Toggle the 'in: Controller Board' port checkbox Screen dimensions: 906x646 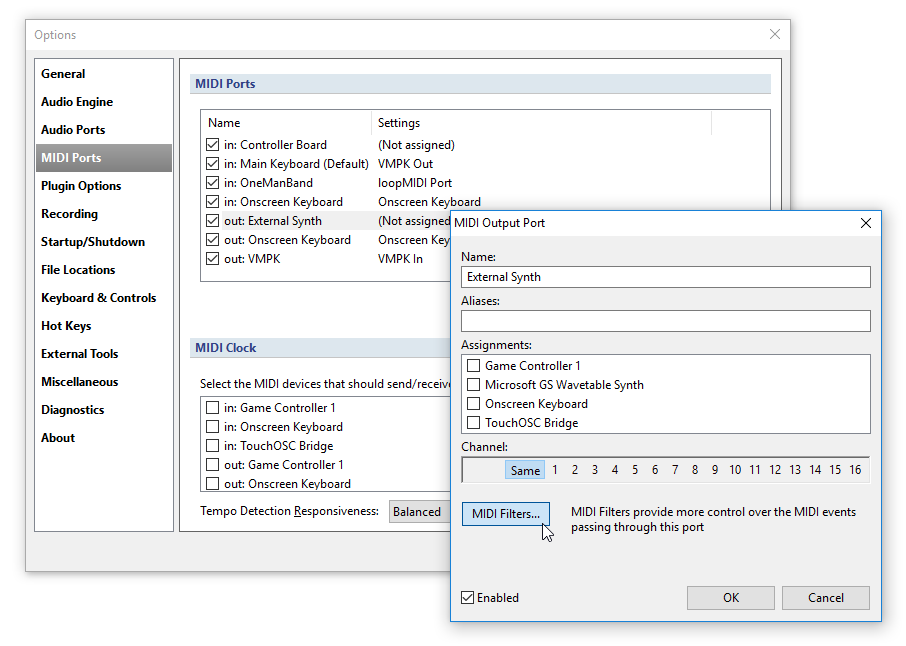tap(213, 144)
